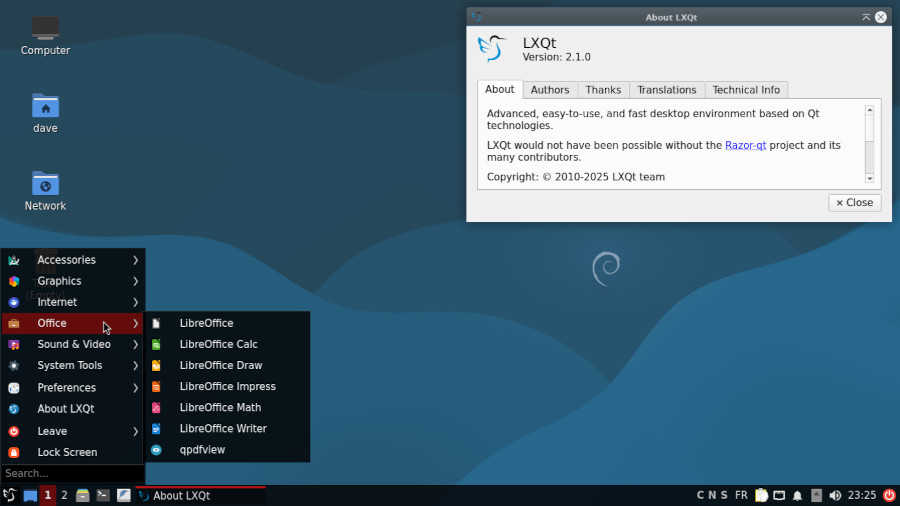The image size is (900, 506).
Task: Switch to desktop 1 in the pager
Action: [48, 495]
